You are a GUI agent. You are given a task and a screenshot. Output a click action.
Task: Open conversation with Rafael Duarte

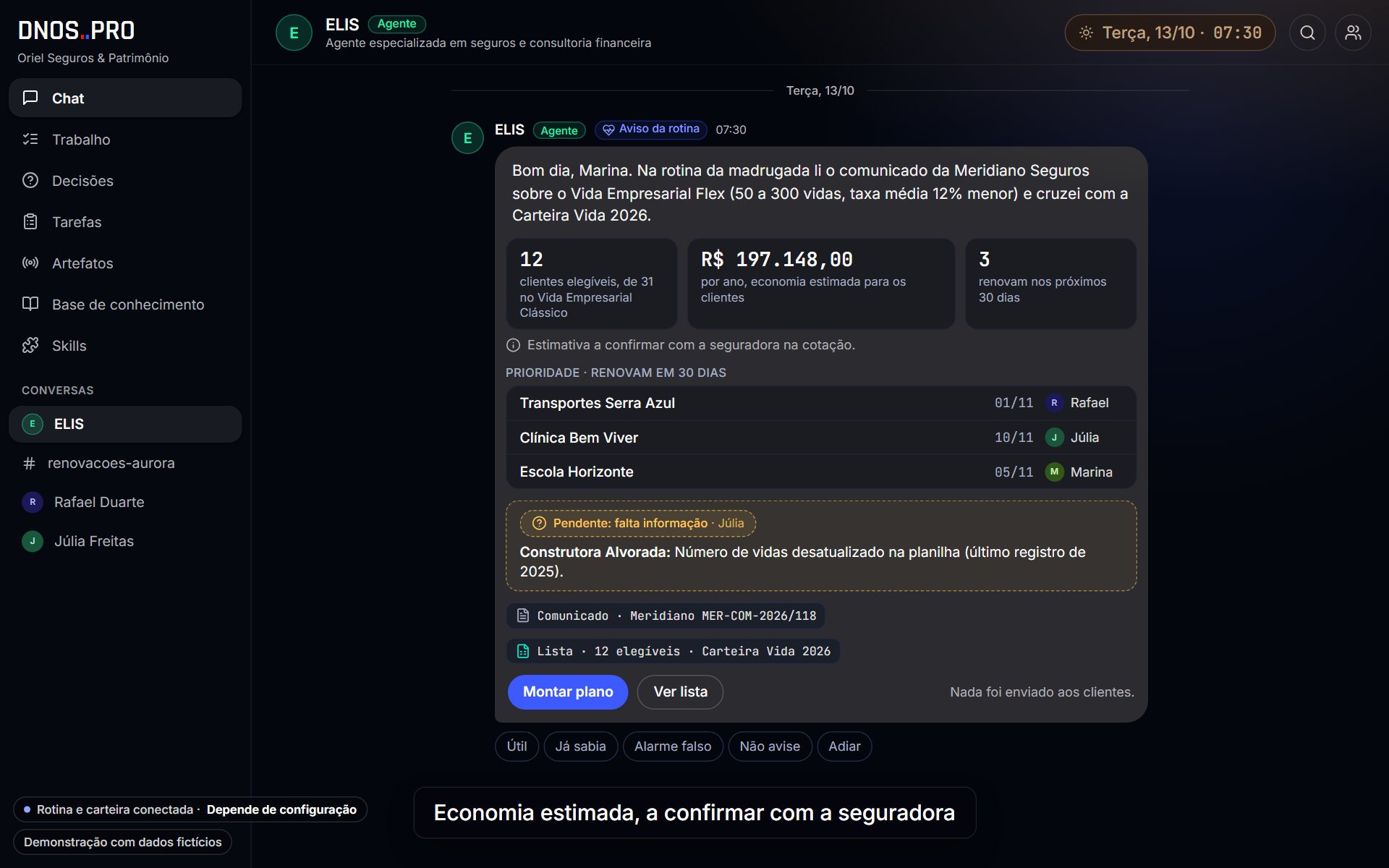point(125,502)
